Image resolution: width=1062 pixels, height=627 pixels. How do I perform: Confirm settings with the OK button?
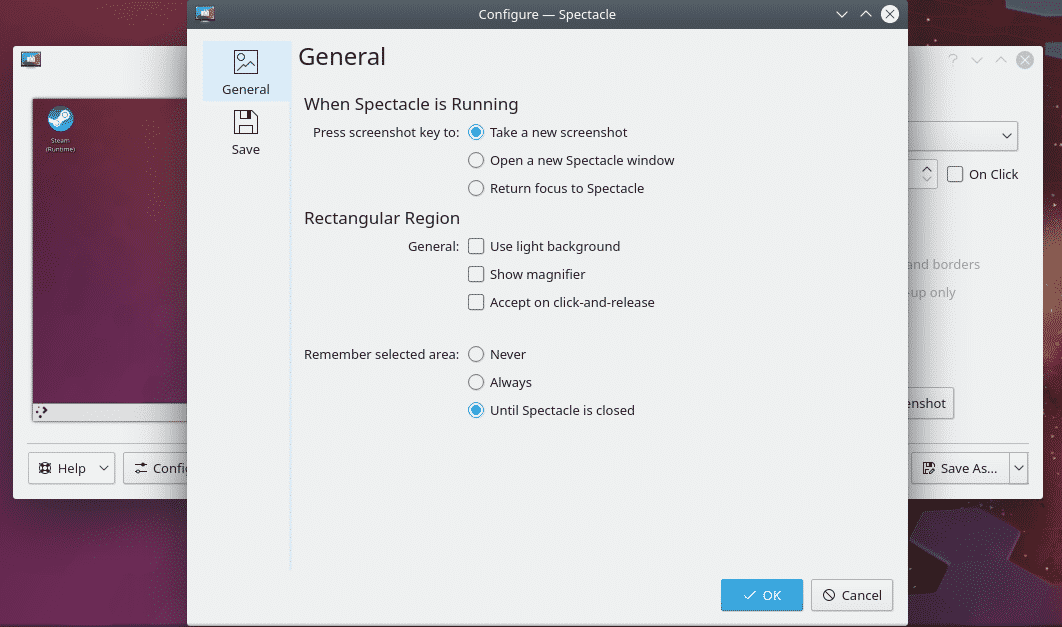click(762, 595)
